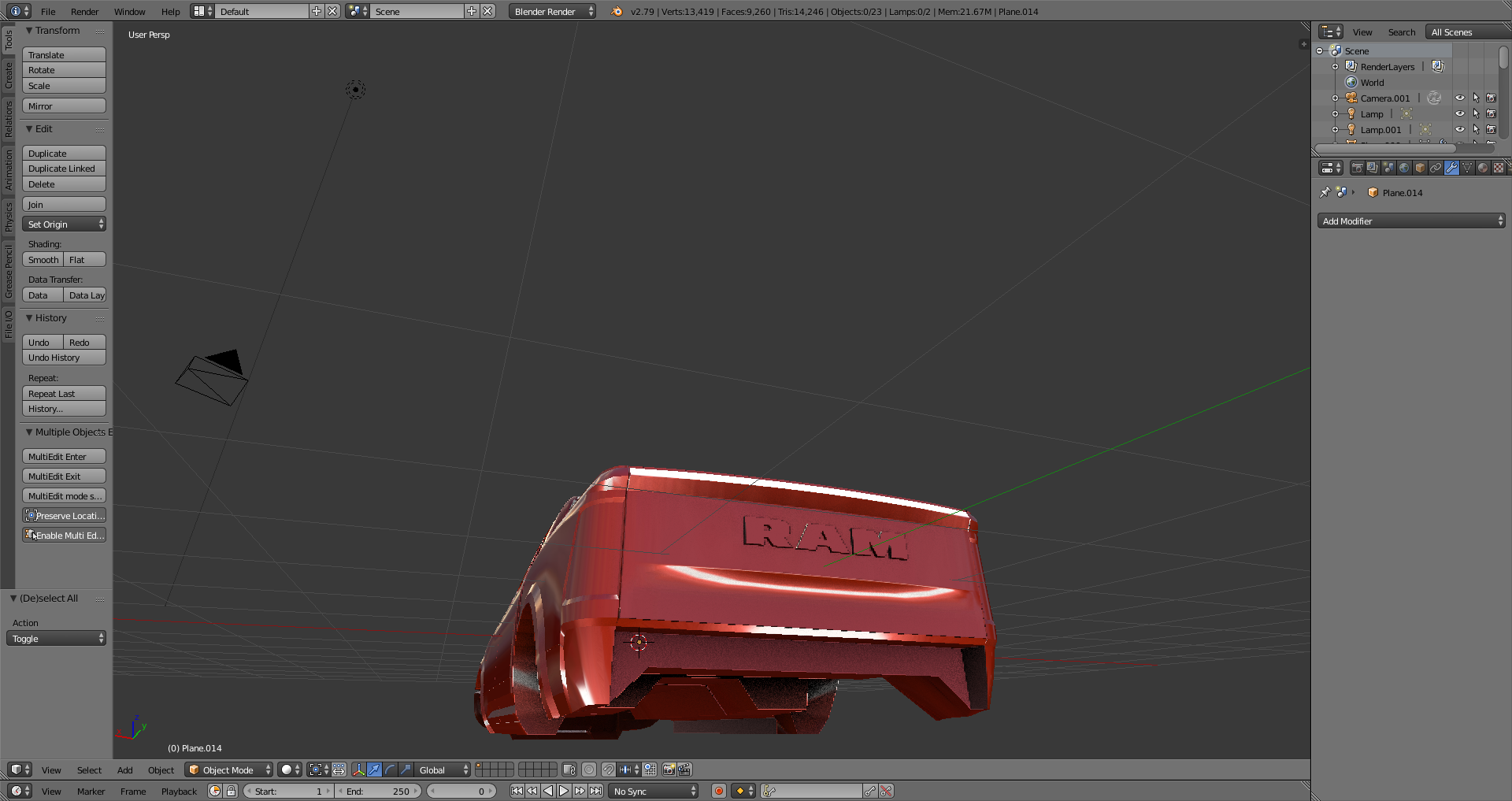
Task: Click the snap magnet icon
Action: (609, 769)
